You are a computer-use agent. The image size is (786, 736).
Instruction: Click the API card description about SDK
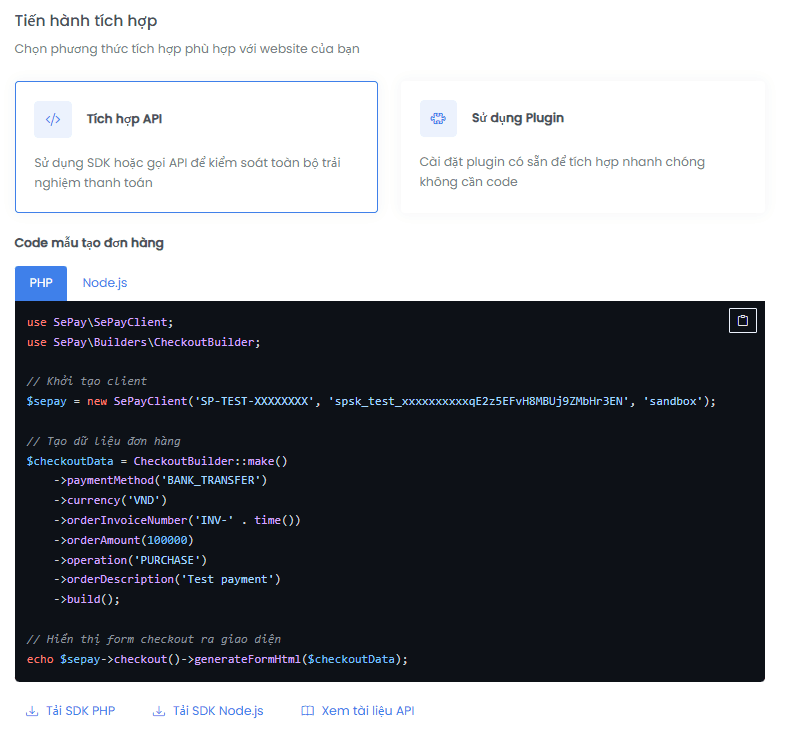(x=187, y=172)
